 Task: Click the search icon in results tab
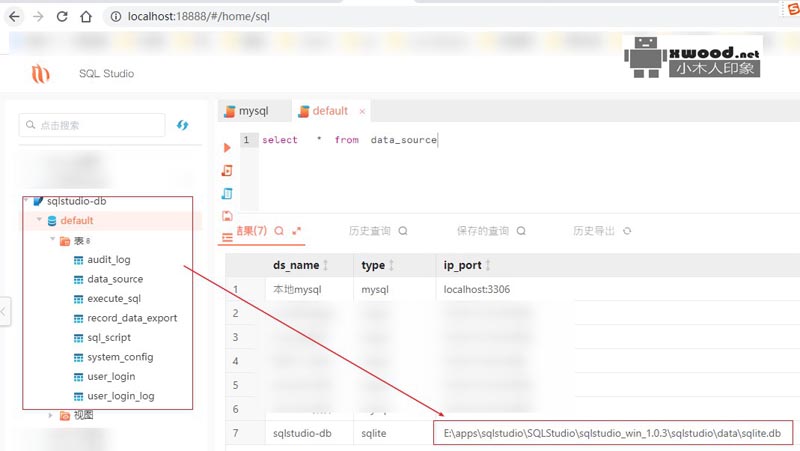(279, 231)
